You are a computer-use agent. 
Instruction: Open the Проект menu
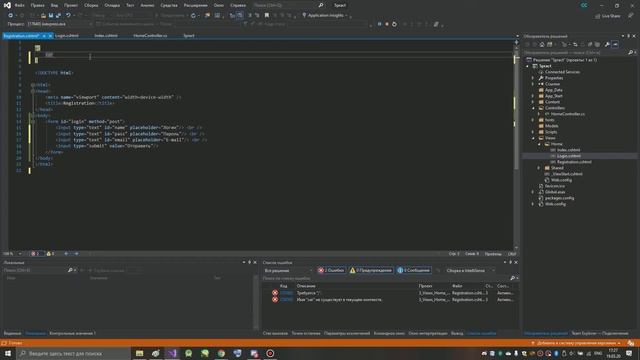click(71, 5)
